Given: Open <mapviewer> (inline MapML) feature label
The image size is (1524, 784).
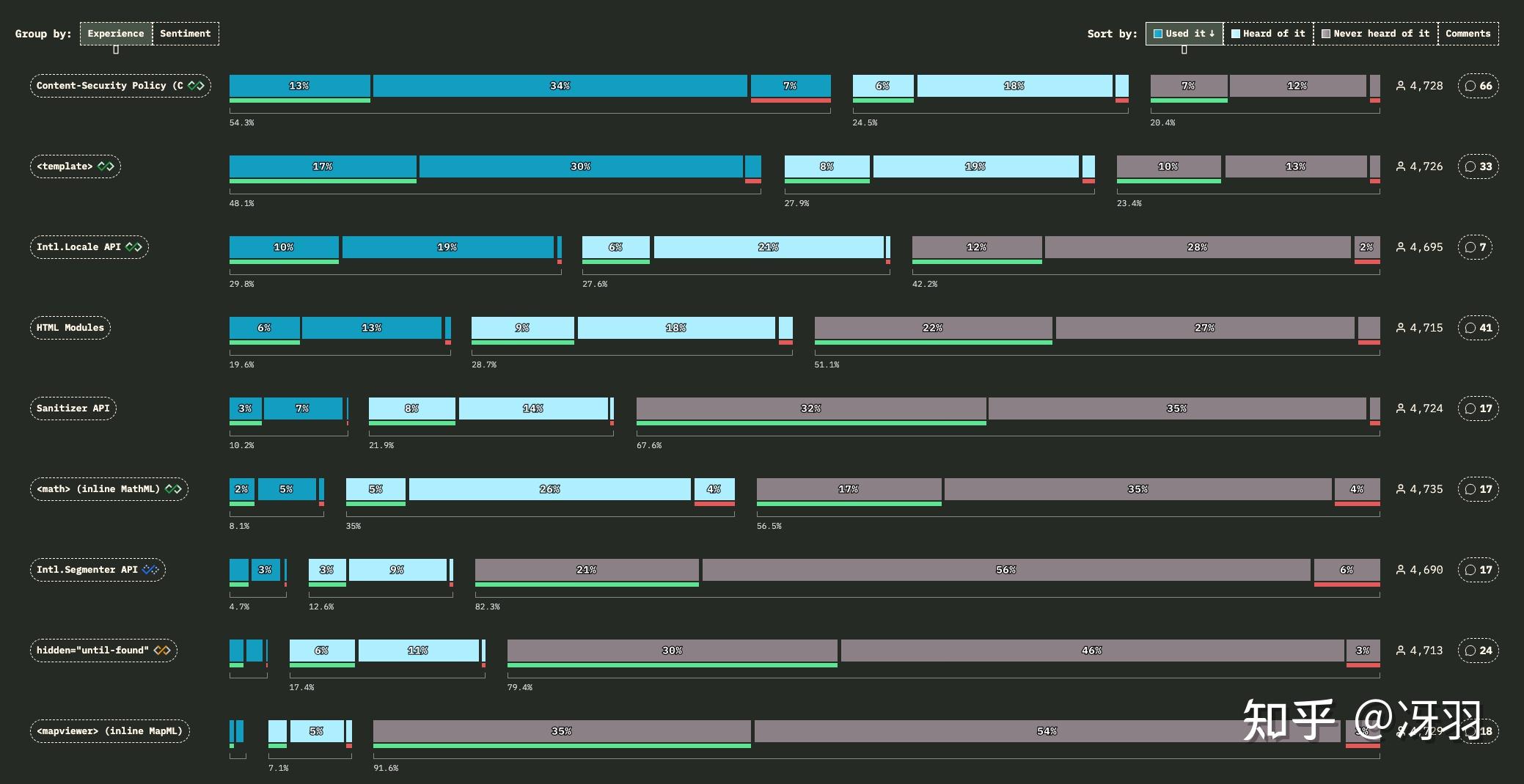Looking at the screenshot, I should pos(109,731).
